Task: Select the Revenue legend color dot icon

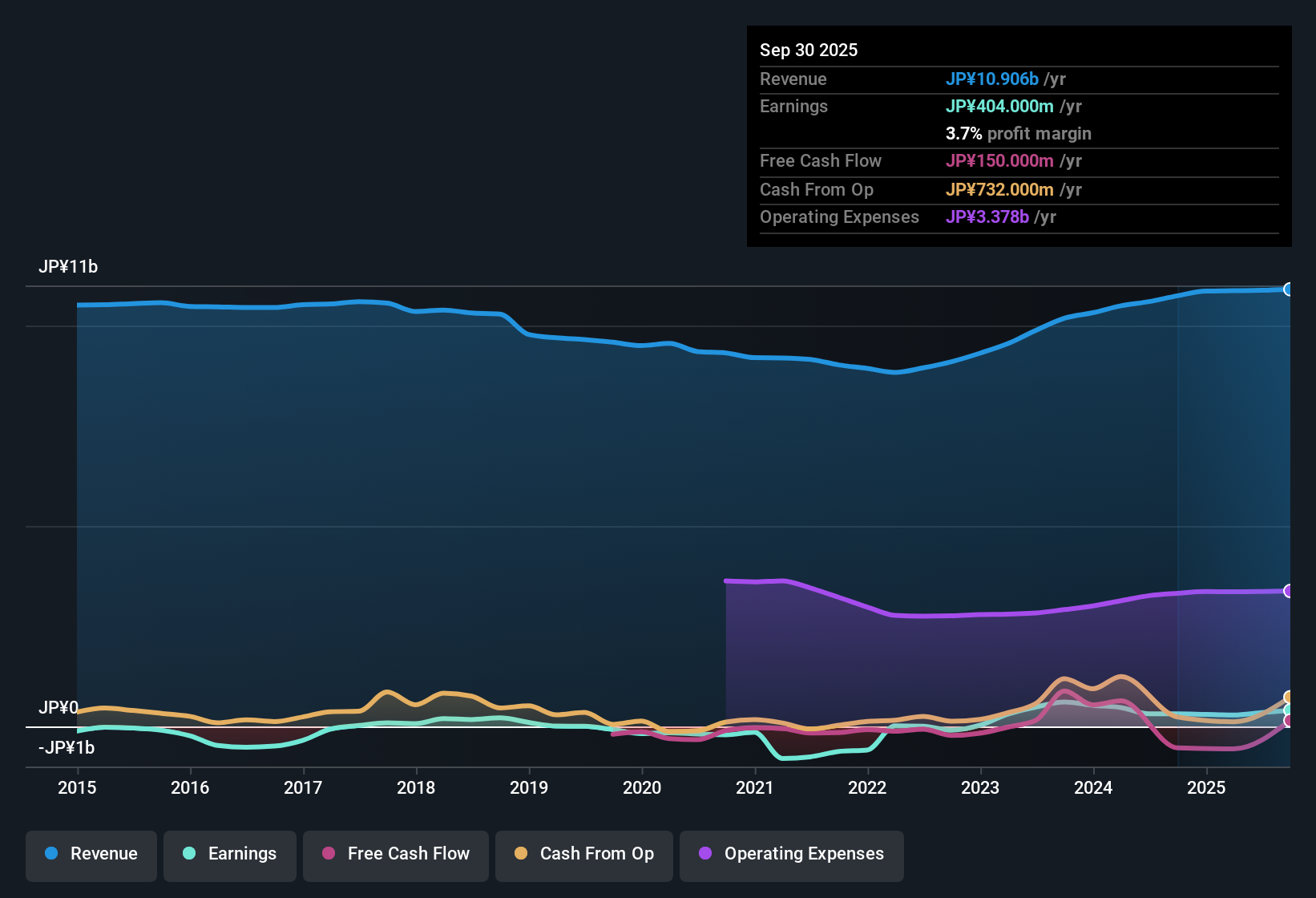Action: [50, 854]
